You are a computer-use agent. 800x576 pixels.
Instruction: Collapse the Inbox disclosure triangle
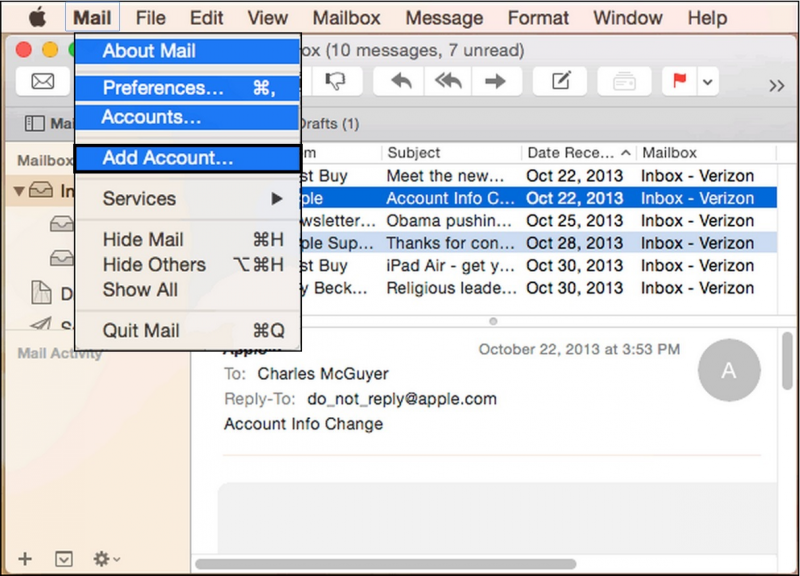point(19,191)
